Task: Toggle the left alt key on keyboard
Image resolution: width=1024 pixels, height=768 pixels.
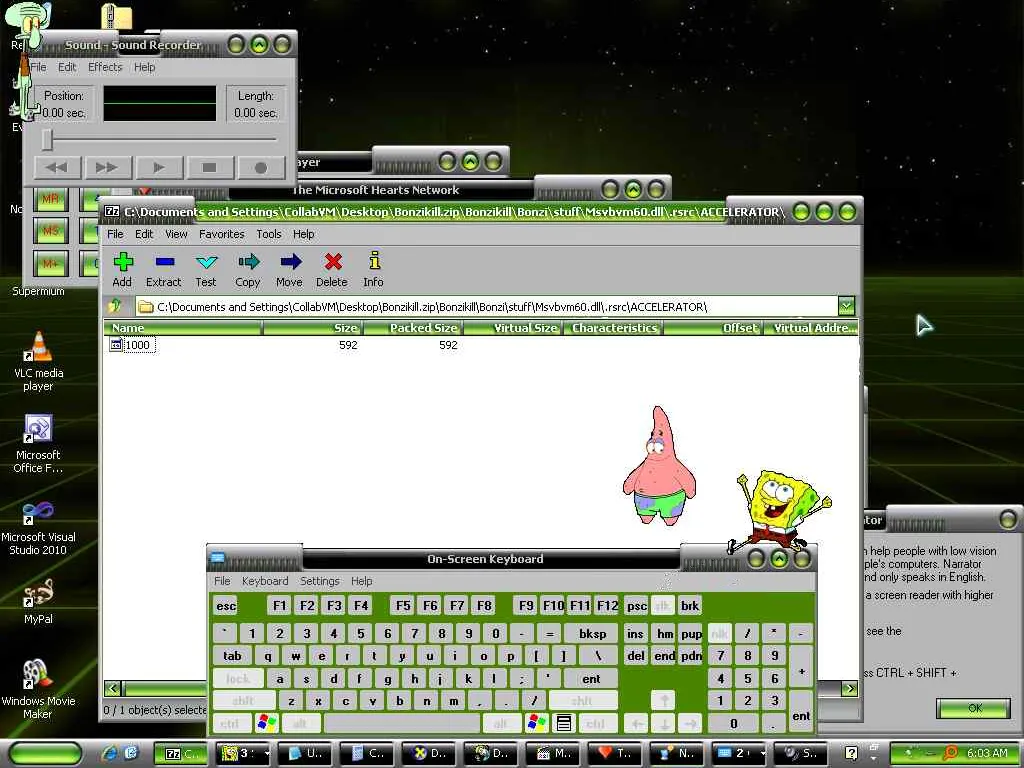Action: 300,723
